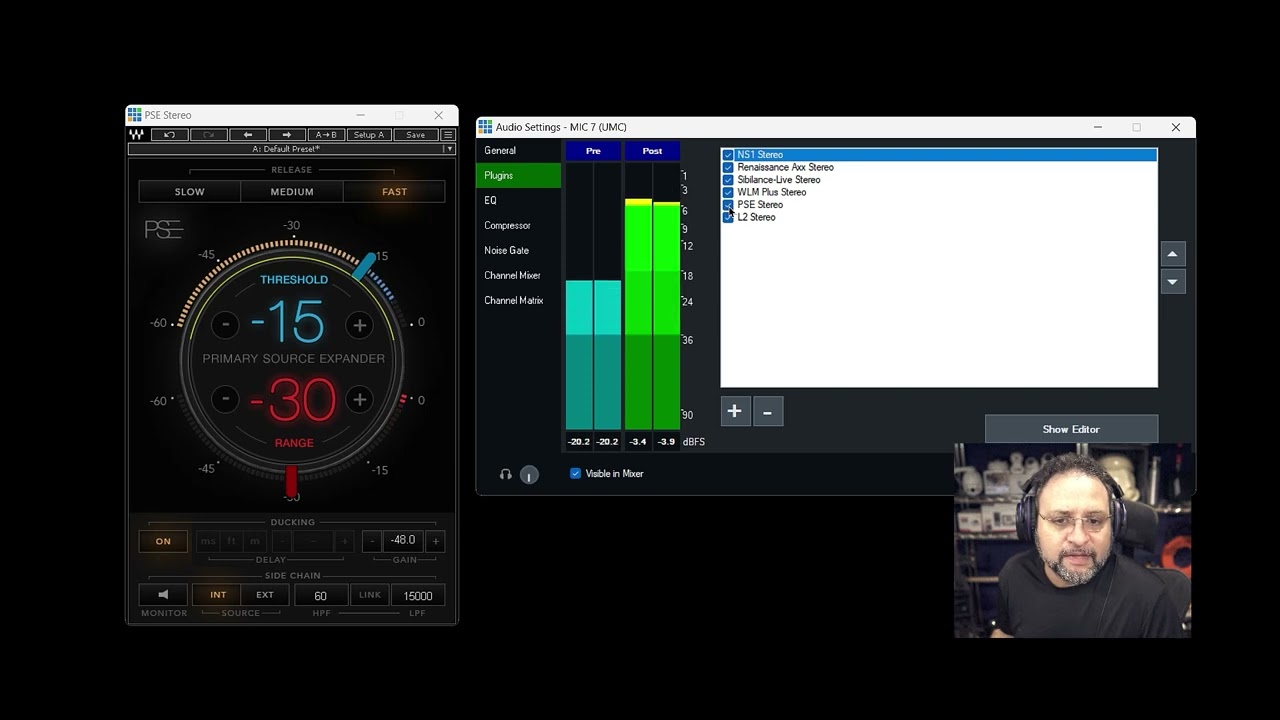Click the blue threshold dial marker
The height and width of the screenshot is (720, 1280).
coord(365,265)
